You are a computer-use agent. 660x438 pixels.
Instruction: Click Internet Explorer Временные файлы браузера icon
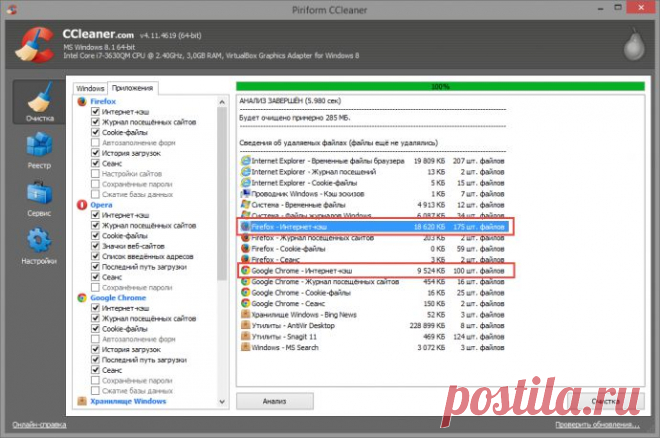245,161
